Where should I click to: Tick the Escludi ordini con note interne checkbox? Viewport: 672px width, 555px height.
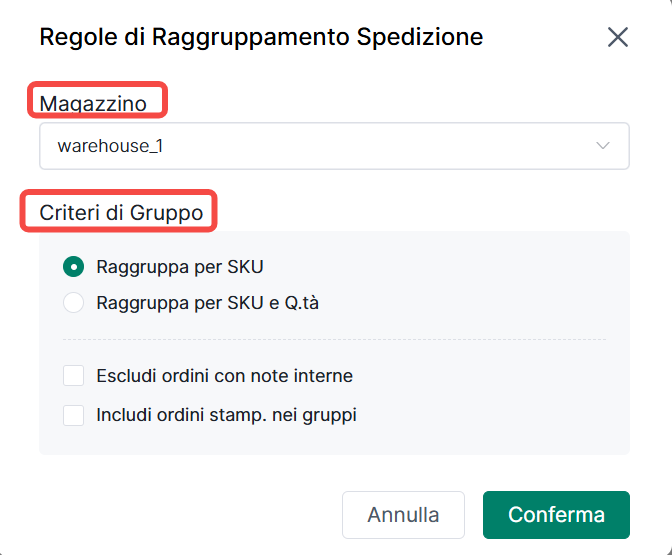click(x=73, y=376)
